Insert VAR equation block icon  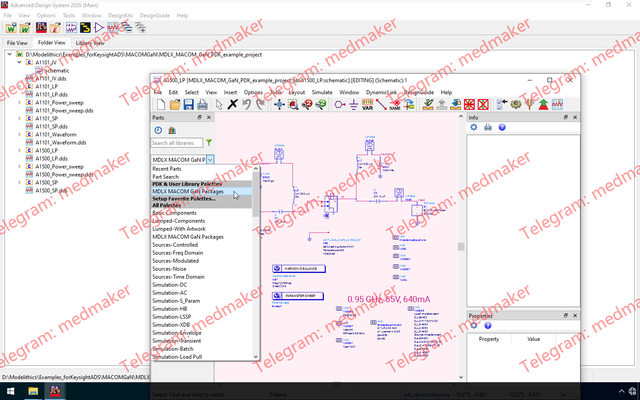click(367, 104)
